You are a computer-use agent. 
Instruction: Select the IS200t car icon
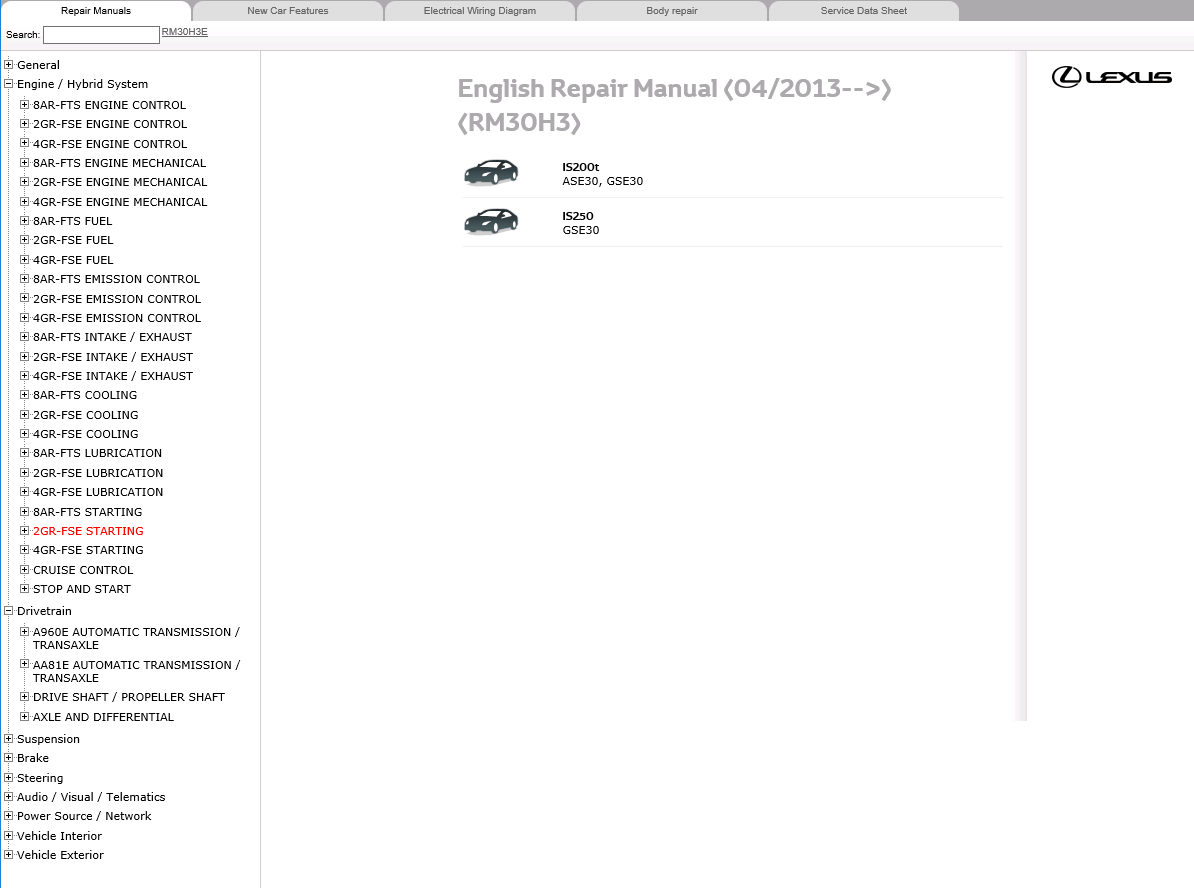click(x=490, y=171)
